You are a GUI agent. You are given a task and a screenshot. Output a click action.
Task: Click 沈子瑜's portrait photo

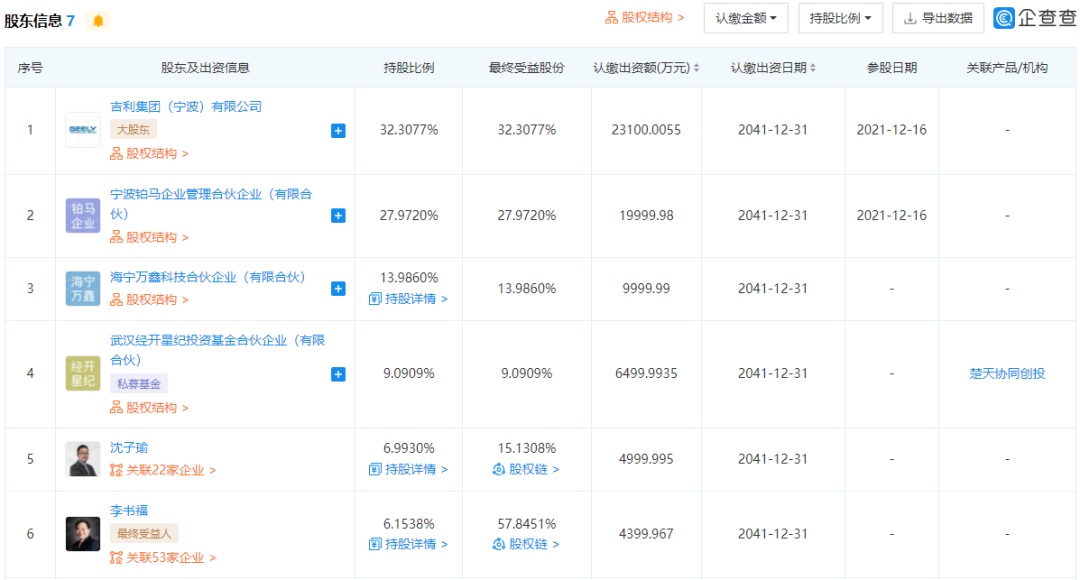[83, 459]
